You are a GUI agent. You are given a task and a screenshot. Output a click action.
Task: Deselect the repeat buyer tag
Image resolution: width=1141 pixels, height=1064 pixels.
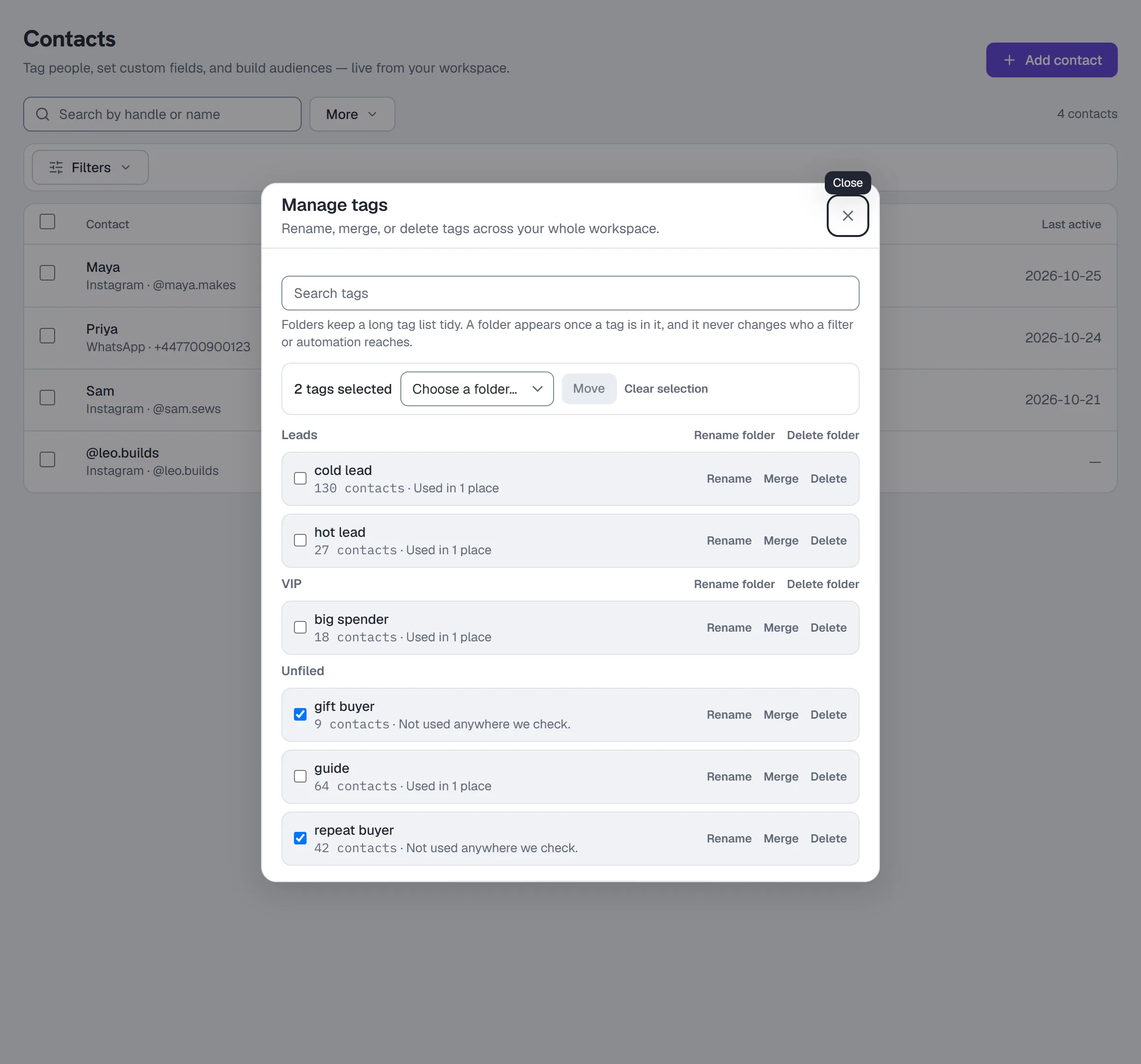click(300, 838)
